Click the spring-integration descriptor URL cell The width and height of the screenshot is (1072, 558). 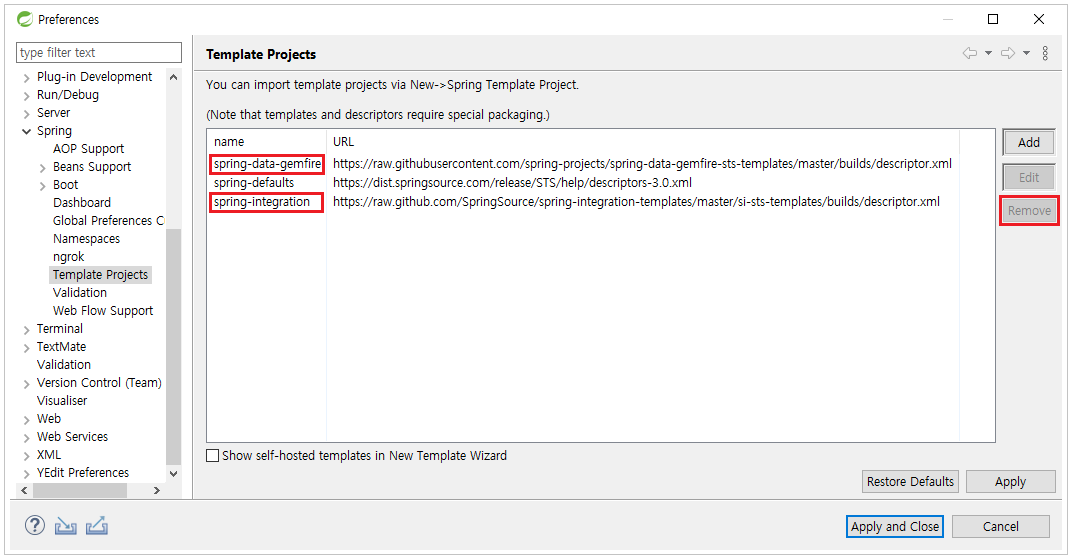pyautogui.click(x=636, y=202)
